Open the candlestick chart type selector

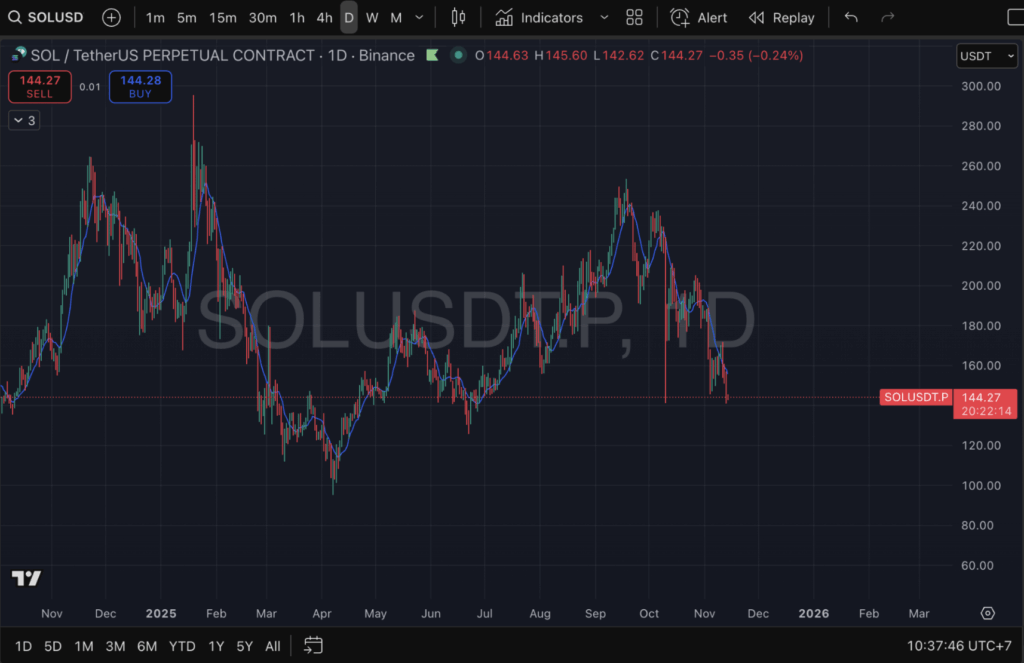459,18
